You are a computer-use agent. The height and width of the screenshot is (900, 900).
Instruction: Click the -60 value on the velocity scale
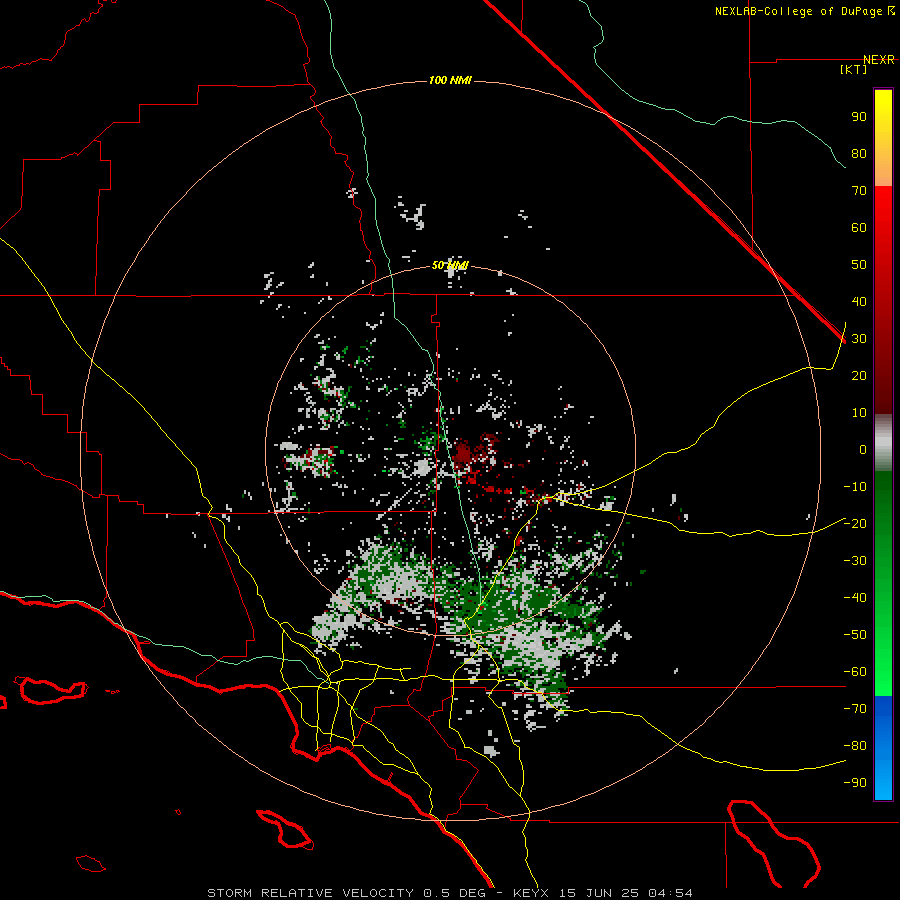coord(855,672)
